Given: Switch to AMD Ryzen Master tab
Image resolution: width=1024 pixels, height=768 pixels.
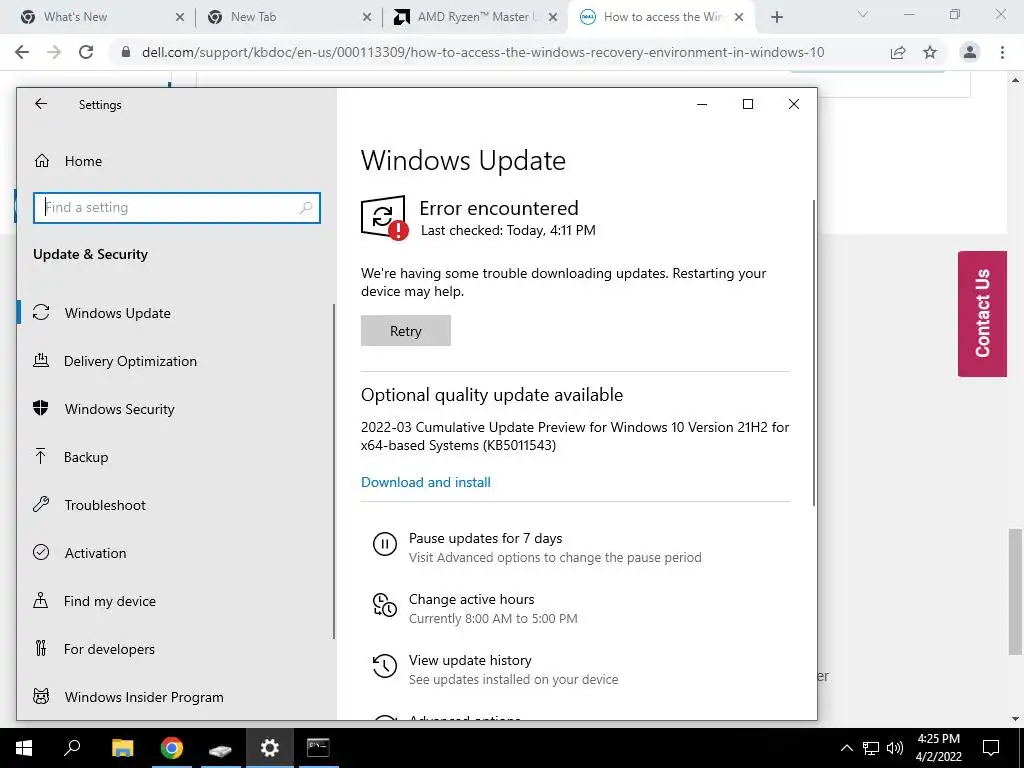Looking at the screenshot, I should pos(473,17).
